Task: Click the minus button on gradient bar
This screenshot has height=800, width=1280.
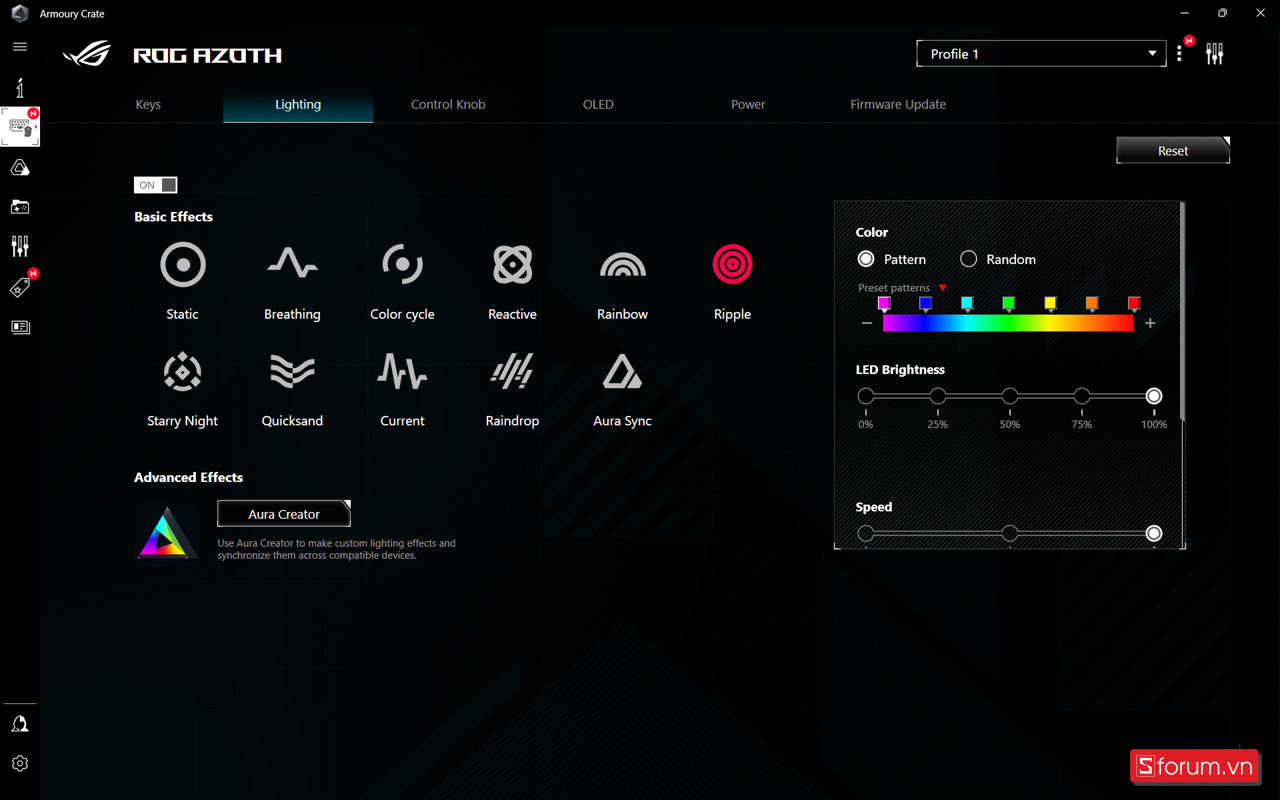Action: pyautogui.click(x=867, y=323)
